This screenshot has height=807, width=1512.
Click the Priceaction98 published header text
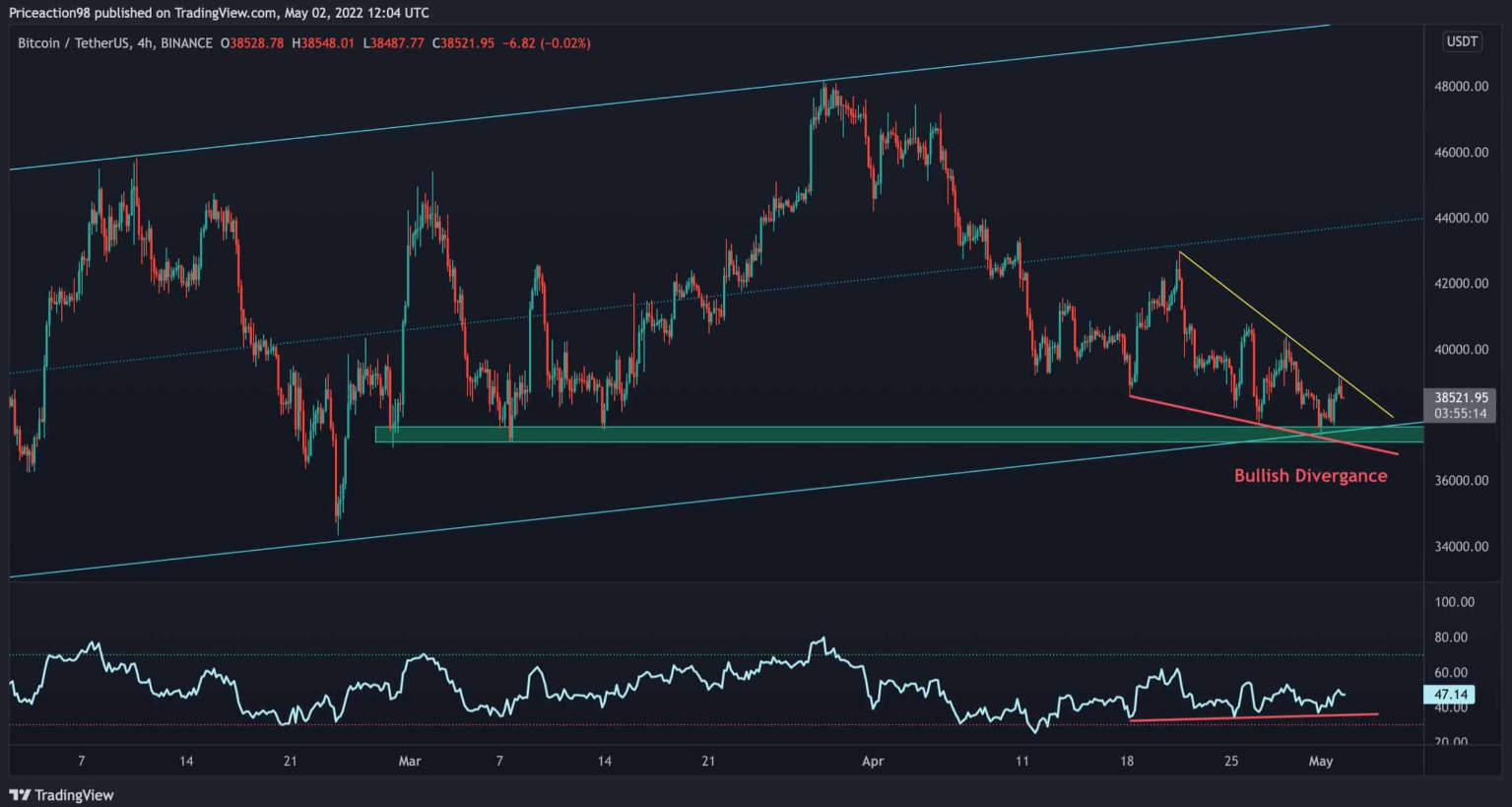[219, 13]
